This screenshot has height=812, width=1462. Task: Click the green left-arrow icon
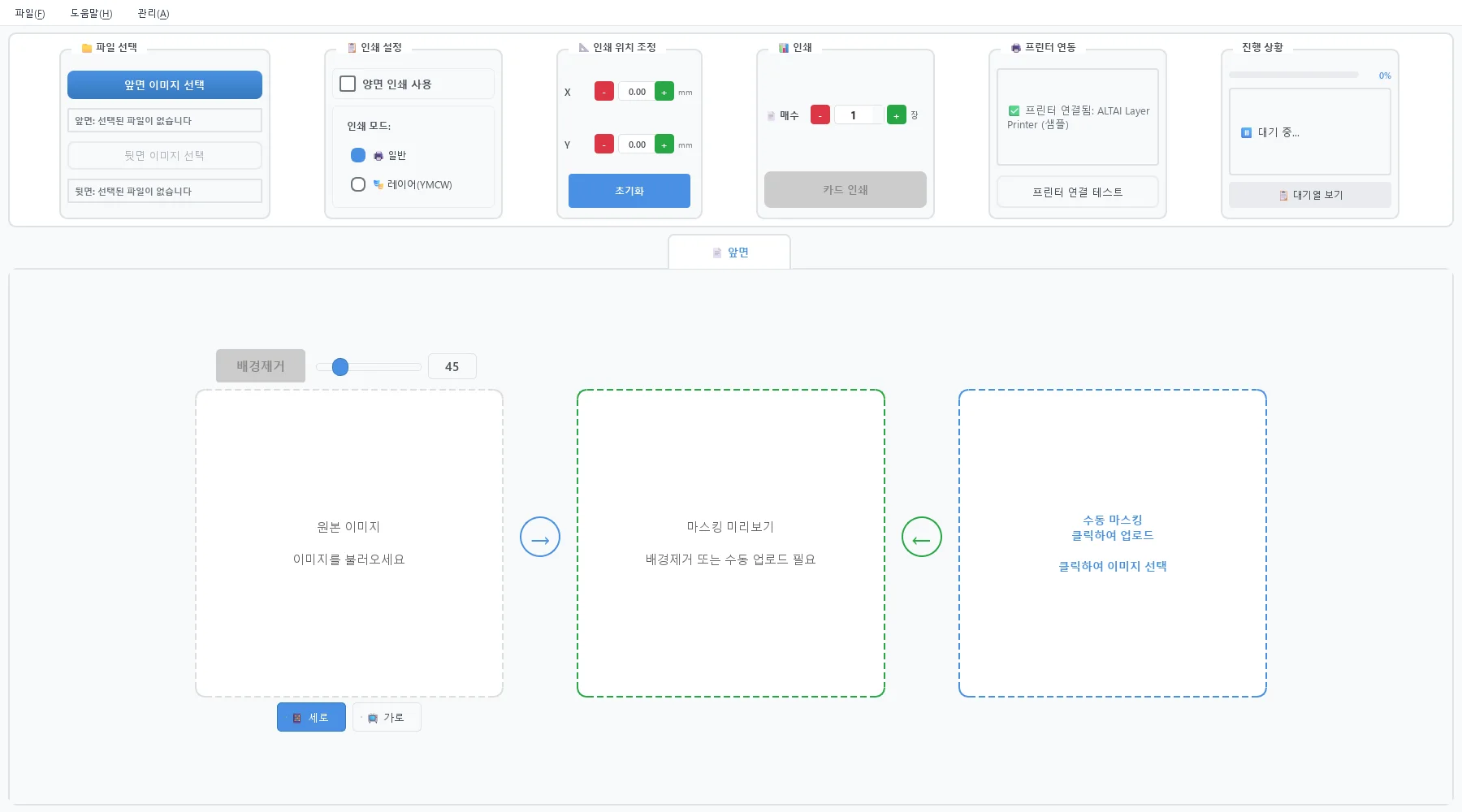[x=922, y=537]
